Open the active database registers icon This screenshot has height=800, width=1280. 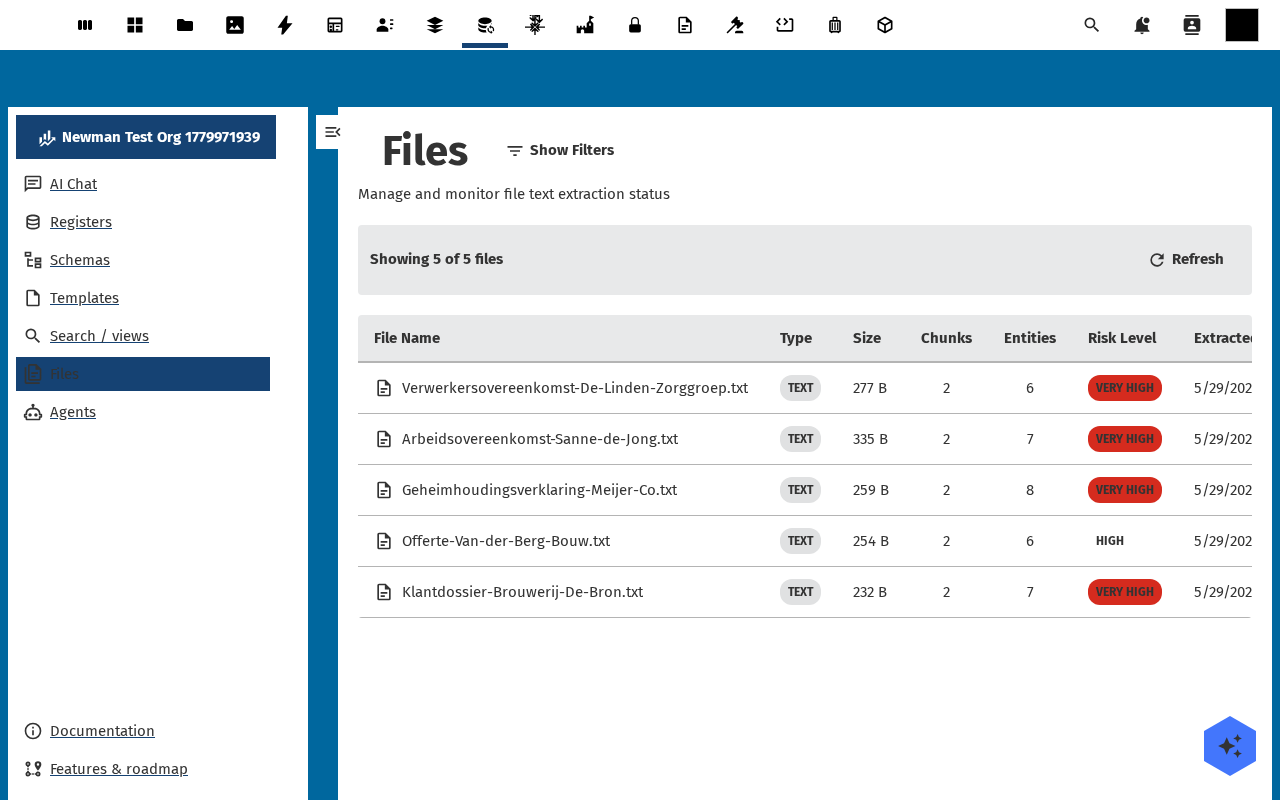485,25
